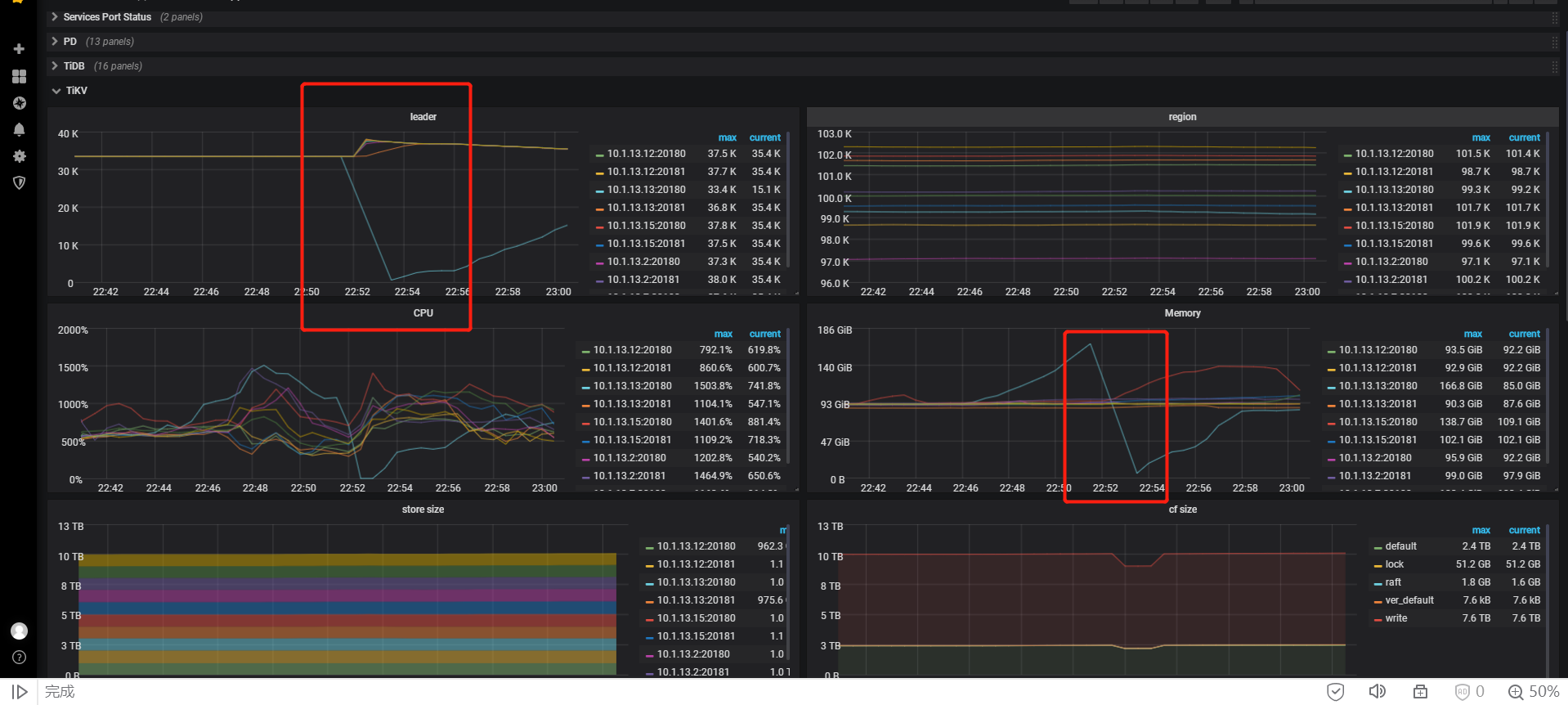Open the Explore compass icon
Image resolution: width=1568 pixels, height=705 pixels.
pos(19,103)
